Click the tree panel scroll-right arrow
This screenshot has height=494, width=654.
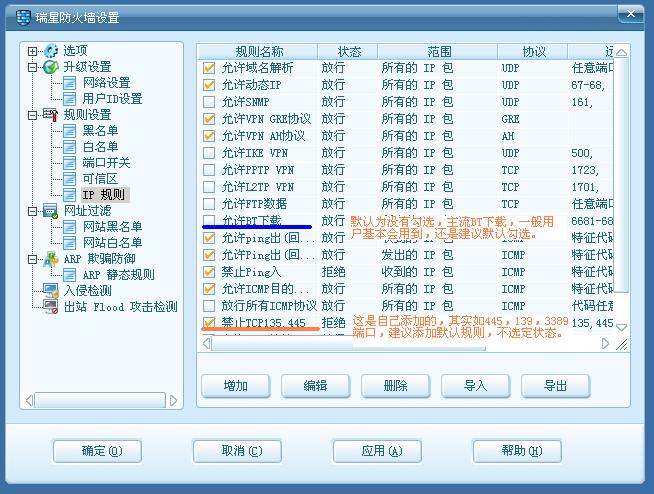tap(174, 401)
